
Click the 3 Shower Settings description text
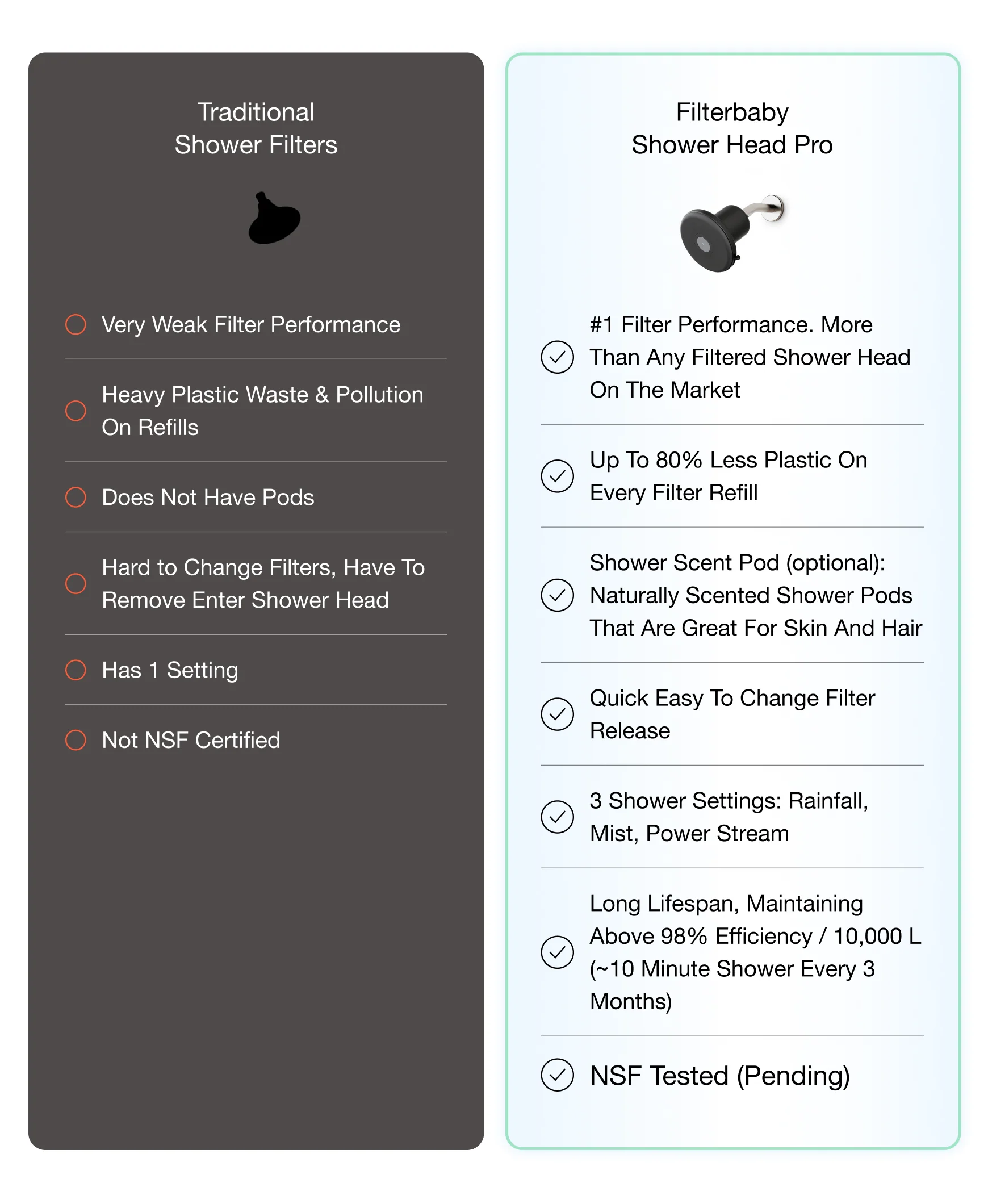point(729,817)
